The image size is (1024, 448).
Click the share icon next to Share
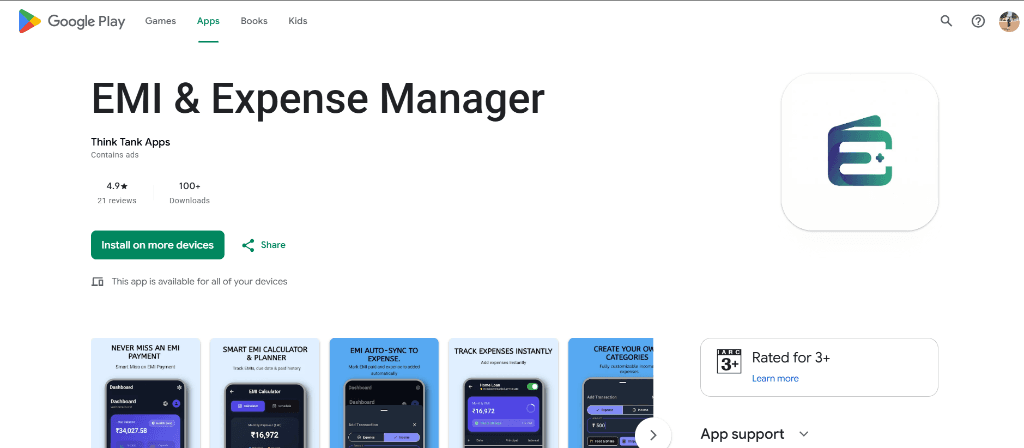[x=248, y=245]
